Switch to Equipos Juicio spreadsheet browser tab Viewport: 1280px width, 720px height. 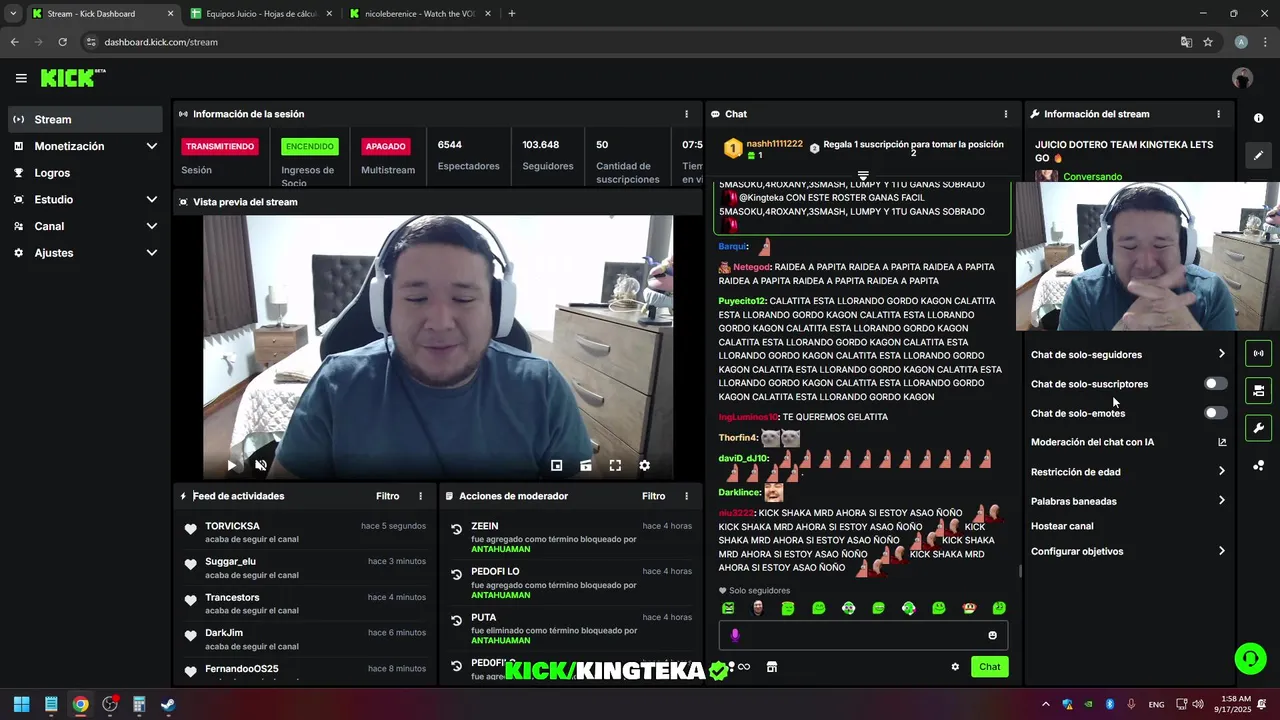tap(261, 14)
